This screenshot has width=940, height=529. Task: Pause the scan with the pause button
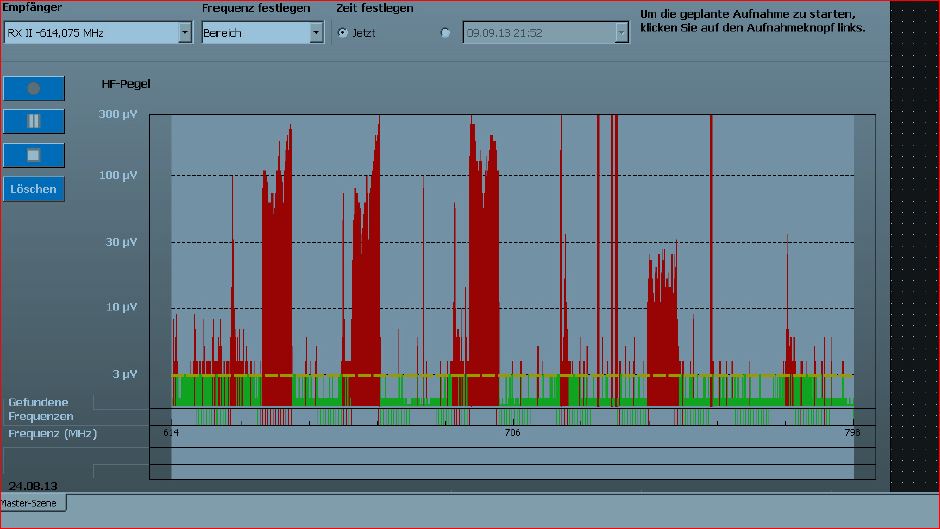[34, 121]
